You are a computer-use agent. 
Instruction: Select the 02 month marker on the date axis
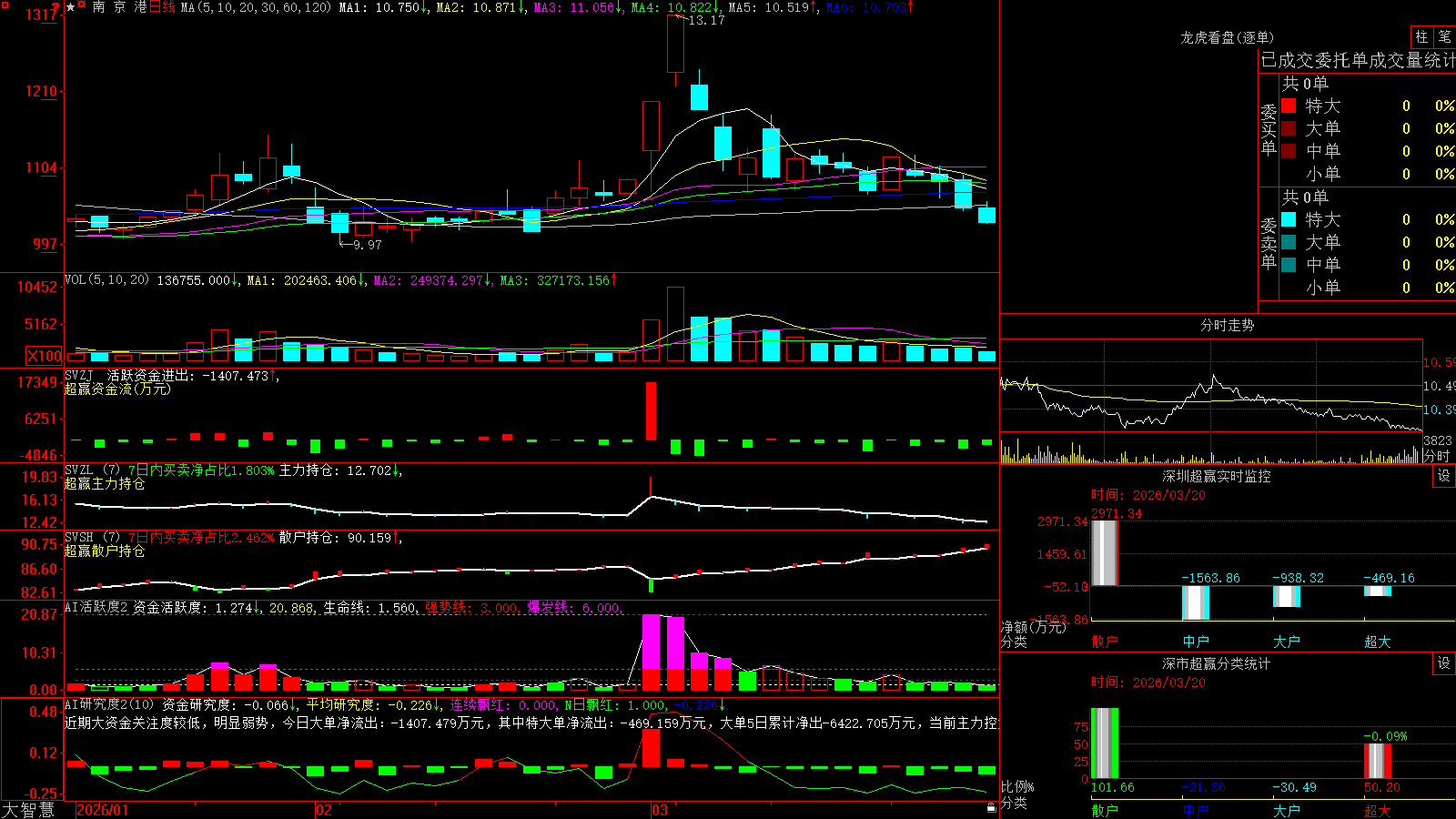[324, 810]
